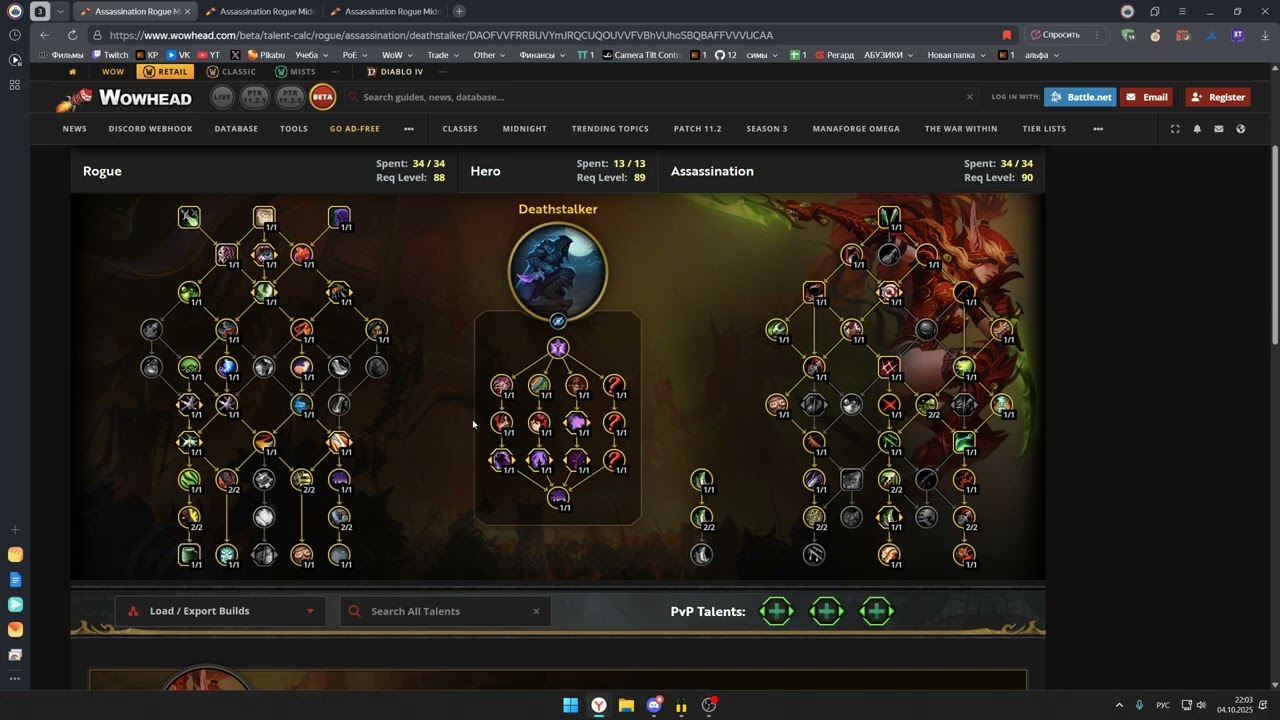
Task: Open the Deathstalker hero talent portrait
Action: (558, 270)
